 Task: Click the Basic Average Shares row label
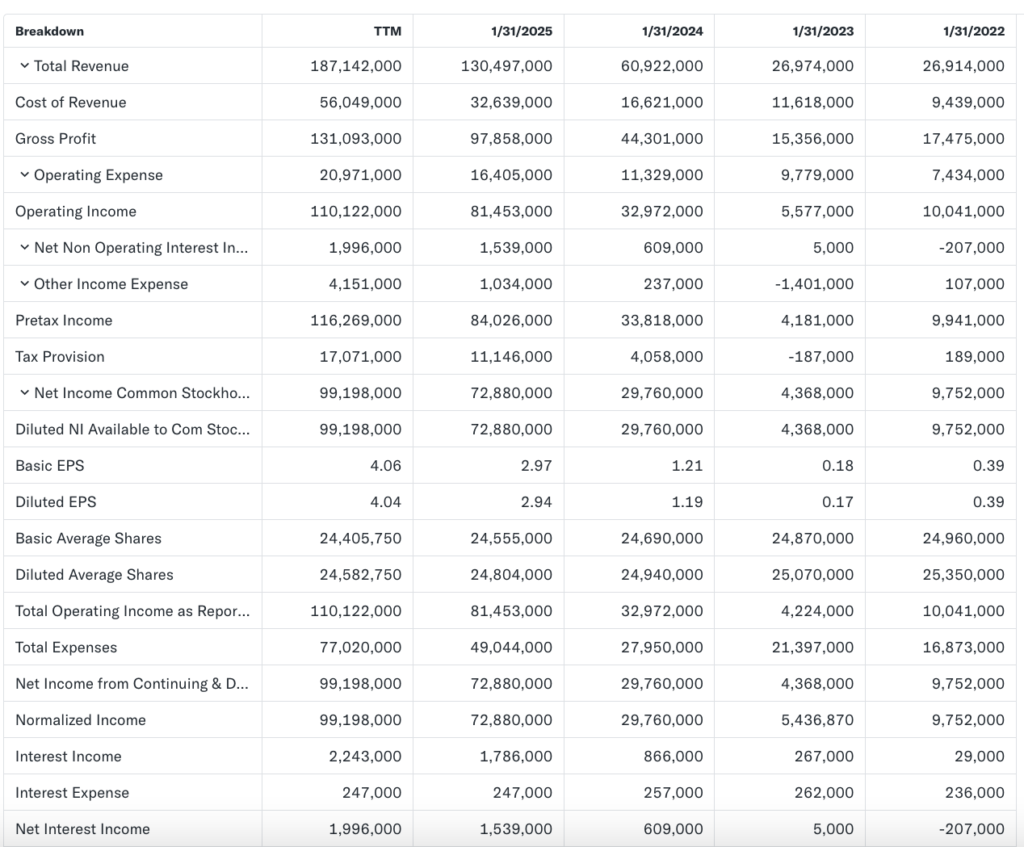[x=88, y=538]
